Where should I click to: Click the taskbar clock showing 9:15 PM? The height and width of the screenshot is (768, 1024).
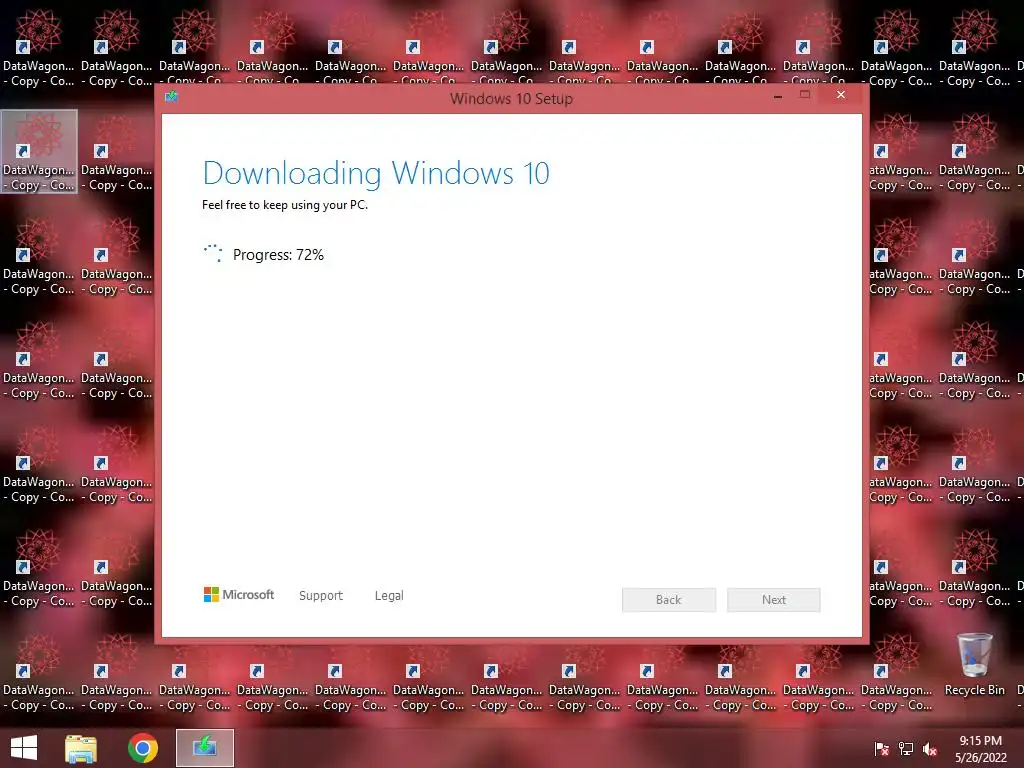point(980,749)
